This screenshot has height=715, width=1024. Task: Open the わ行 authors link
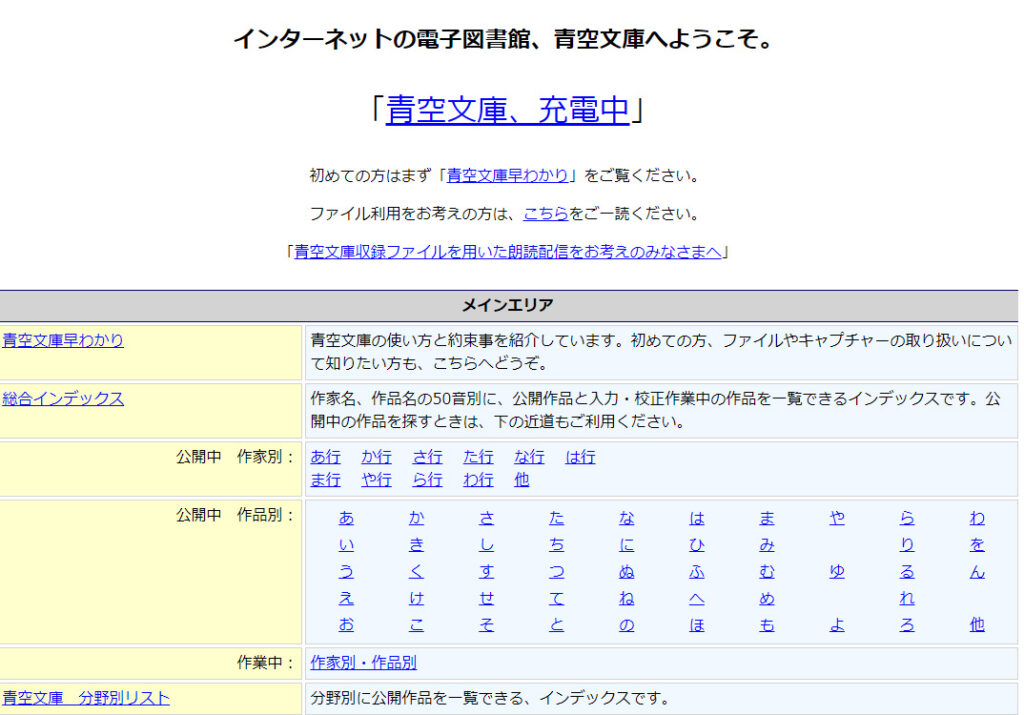pos(478,480)
